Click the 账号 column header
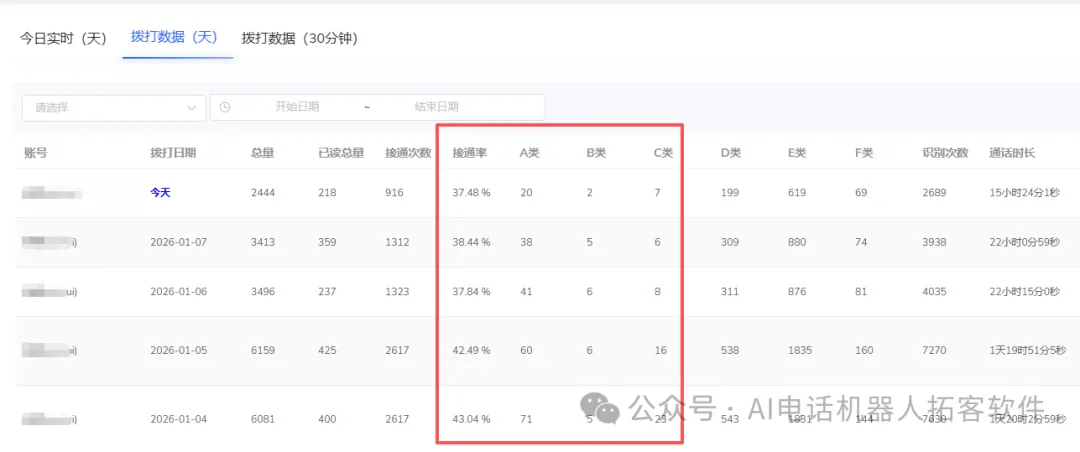Viewport: 1080px width, 452px height. click(36, 153)
